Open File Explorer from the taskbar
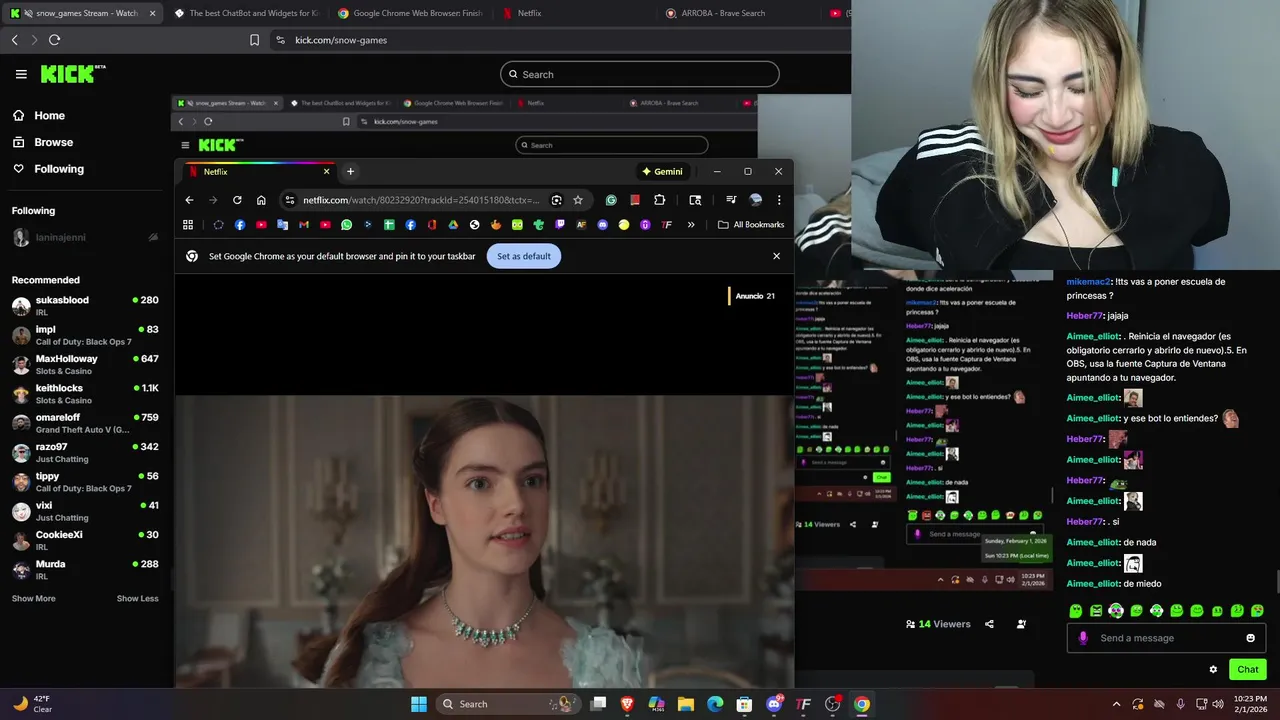 click(x=686, y=704)
